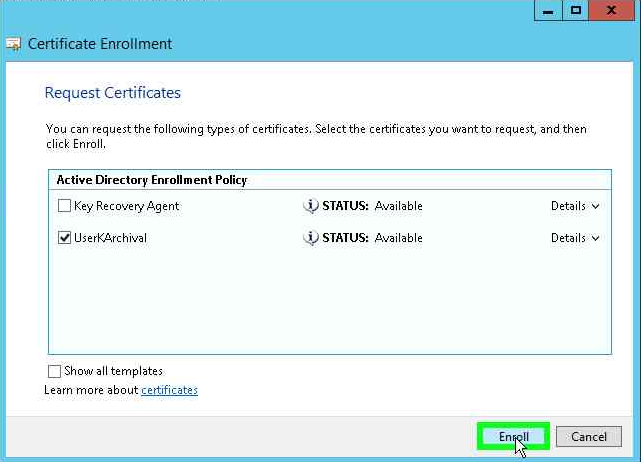Image resolution: width=641 pixels, height=462 pixels.
Task: Click the info icon beside UserKArchival status
Action: click(x=311, y=238)
